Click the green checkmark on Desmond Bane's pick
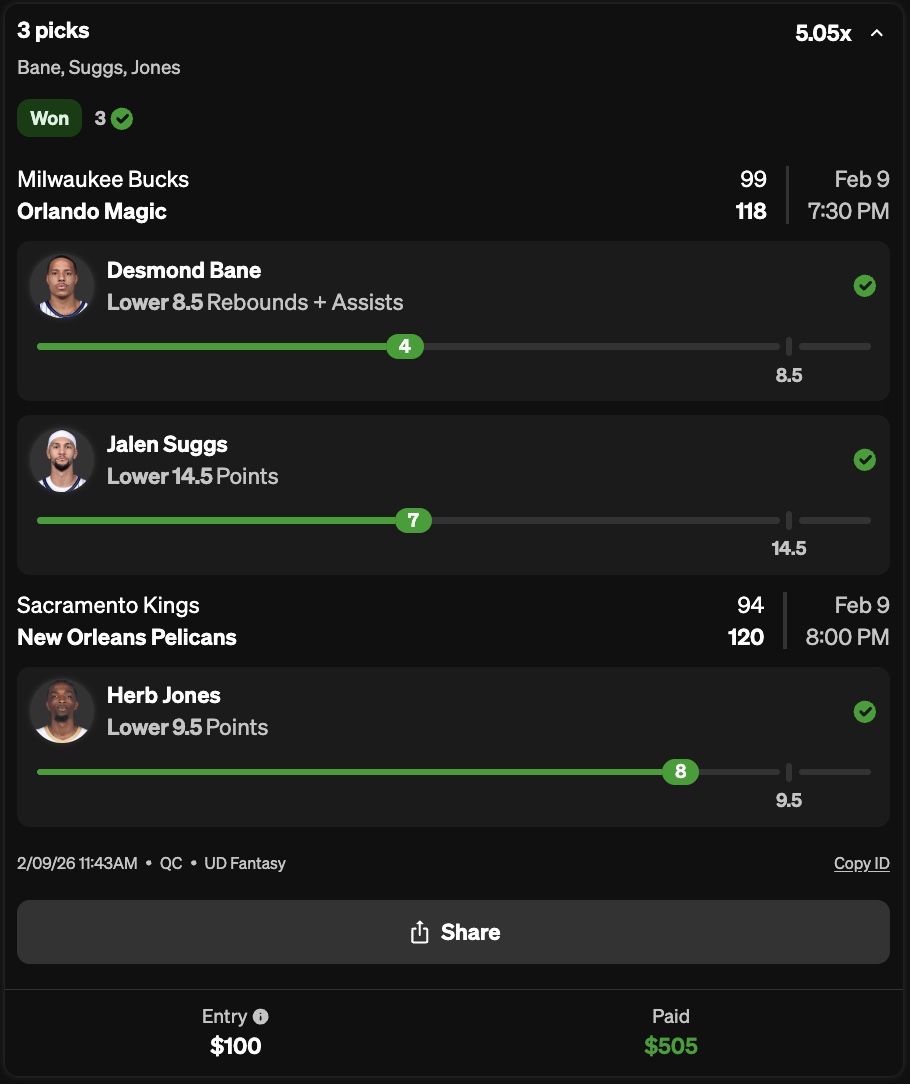This screenshot has height=1084, width=910. [865, 287]
